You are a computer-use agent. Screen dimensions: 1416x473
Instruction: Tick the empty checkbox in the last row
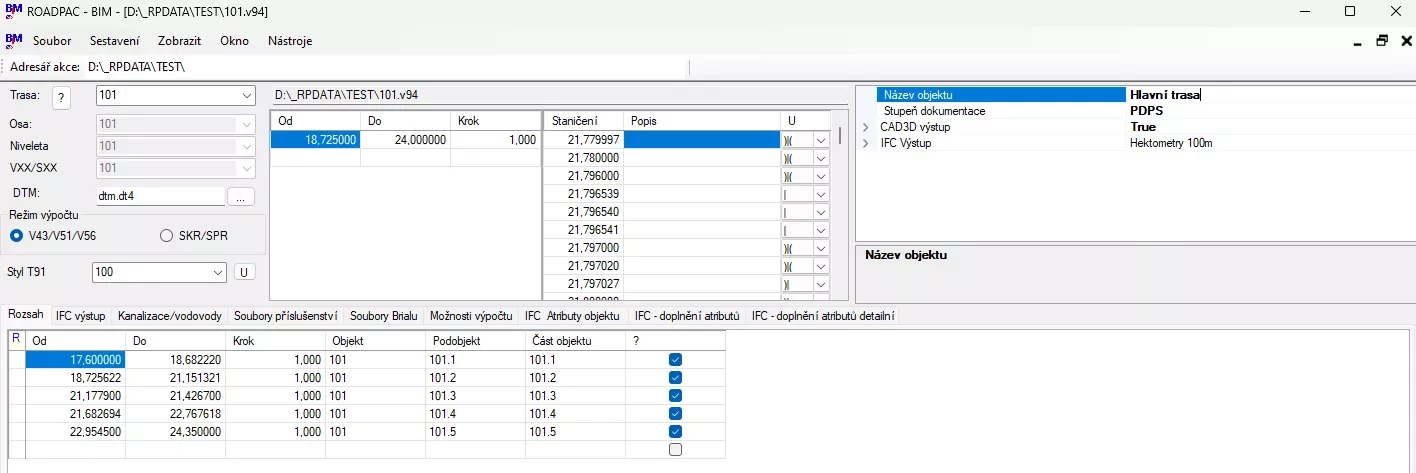pyautogui.click(x=675, y=449)
